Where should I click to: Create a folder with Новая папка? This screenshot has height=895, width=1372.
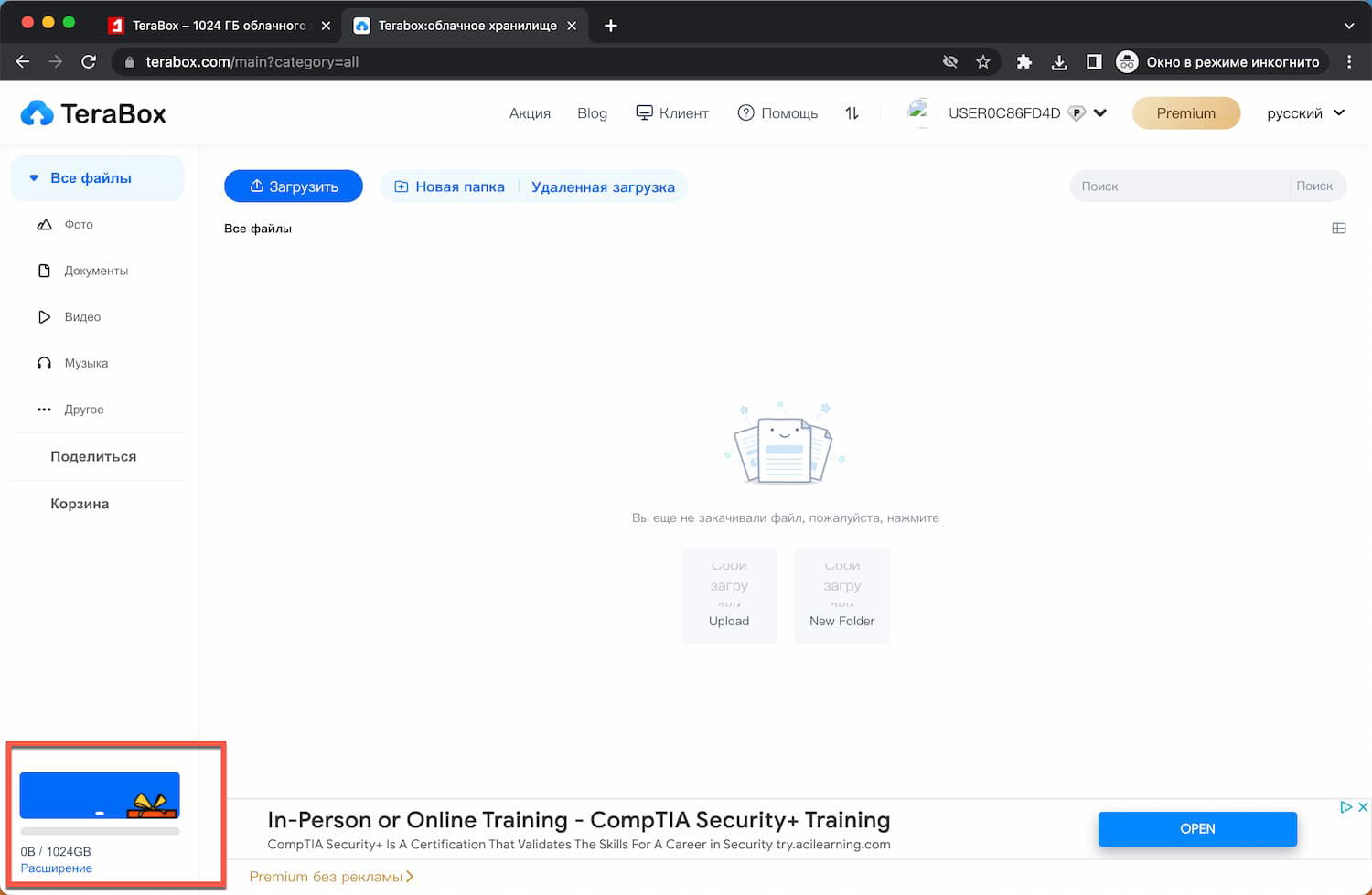tap(449, 186)
